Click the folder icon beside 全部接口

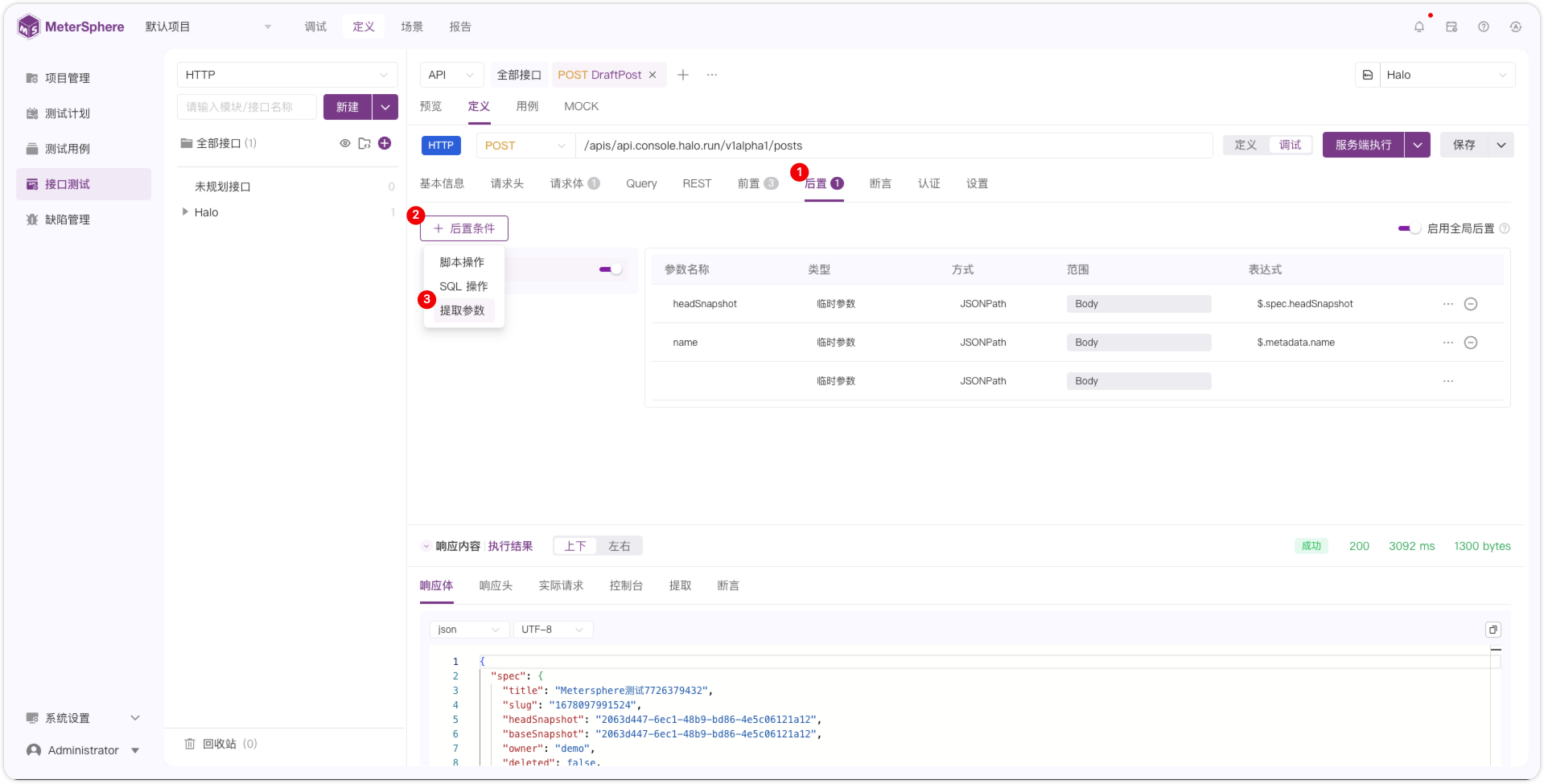click(x=364, y=143)
